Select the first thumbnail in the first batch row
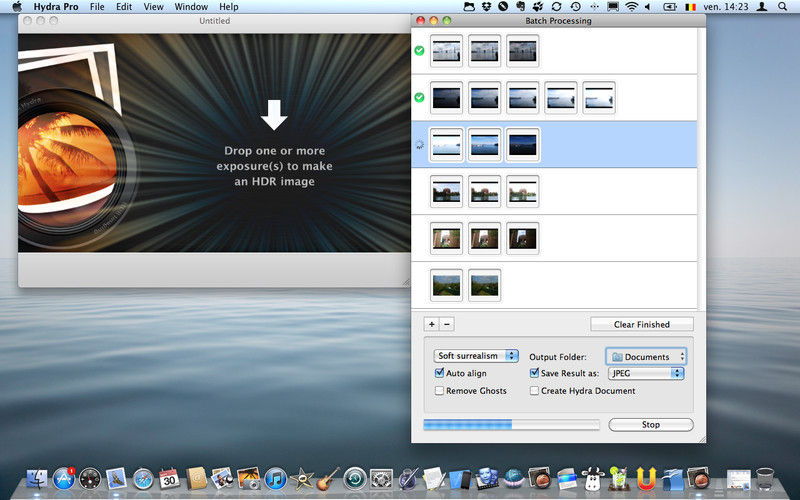The image size is (800, 500). (x=446, y=51)
